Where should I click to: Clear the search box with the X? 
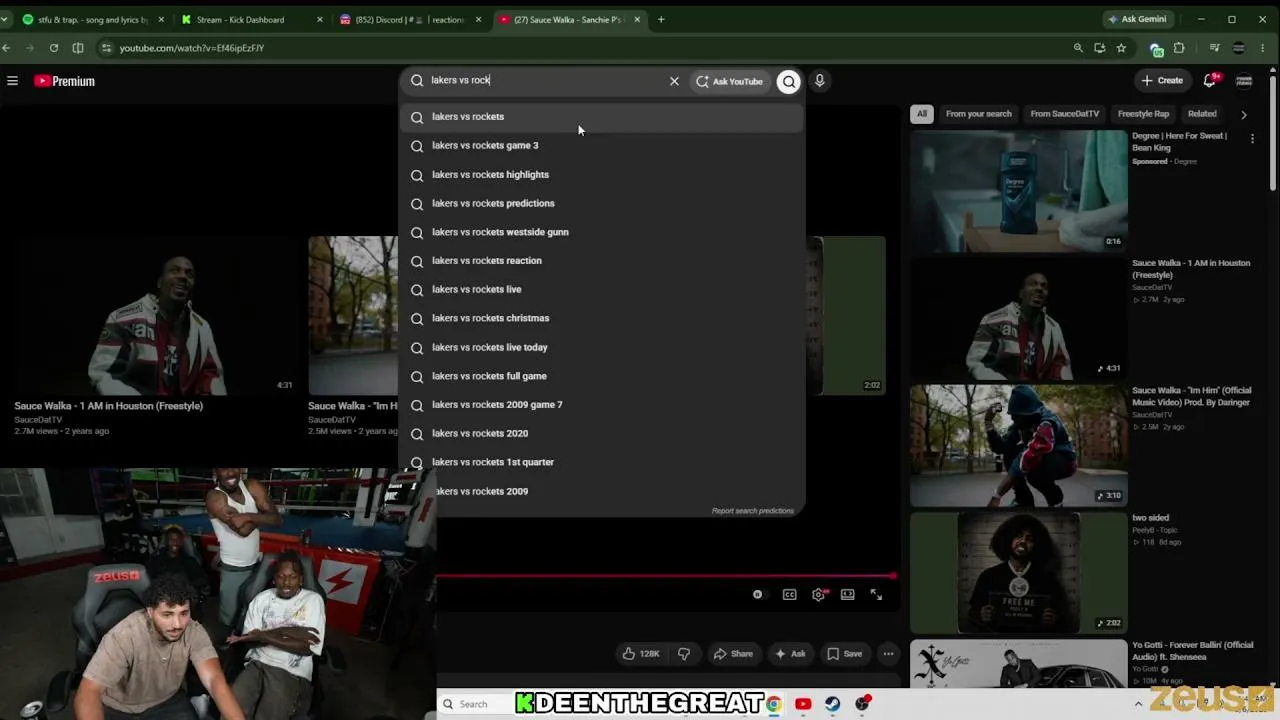pyautogui.click(x=674, y=81)
